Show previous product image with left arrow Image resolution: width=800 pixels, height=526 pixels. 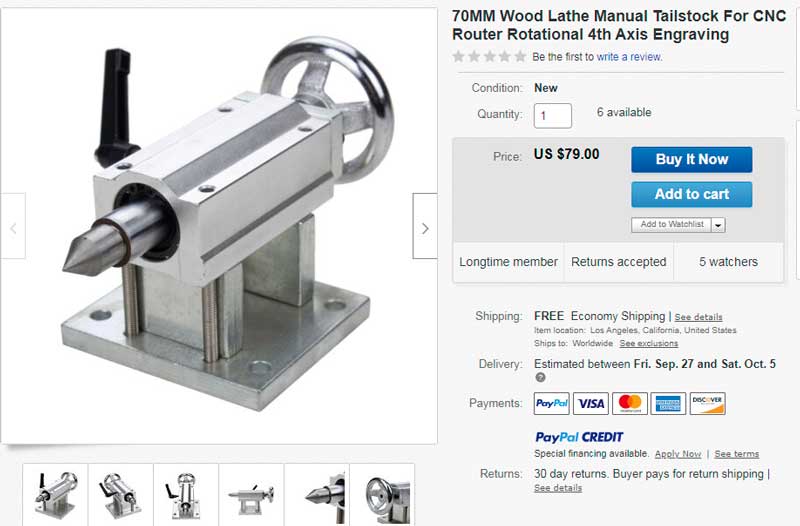point(13,226)
